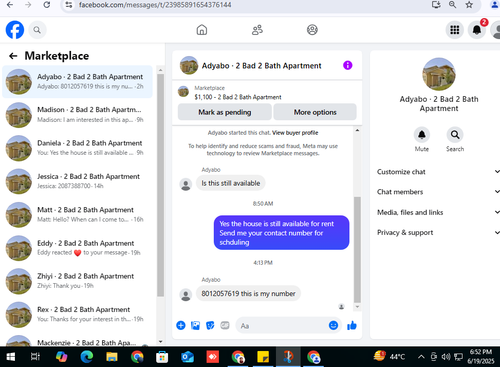Open the Daniela conversation in the list

pos(77,148)
